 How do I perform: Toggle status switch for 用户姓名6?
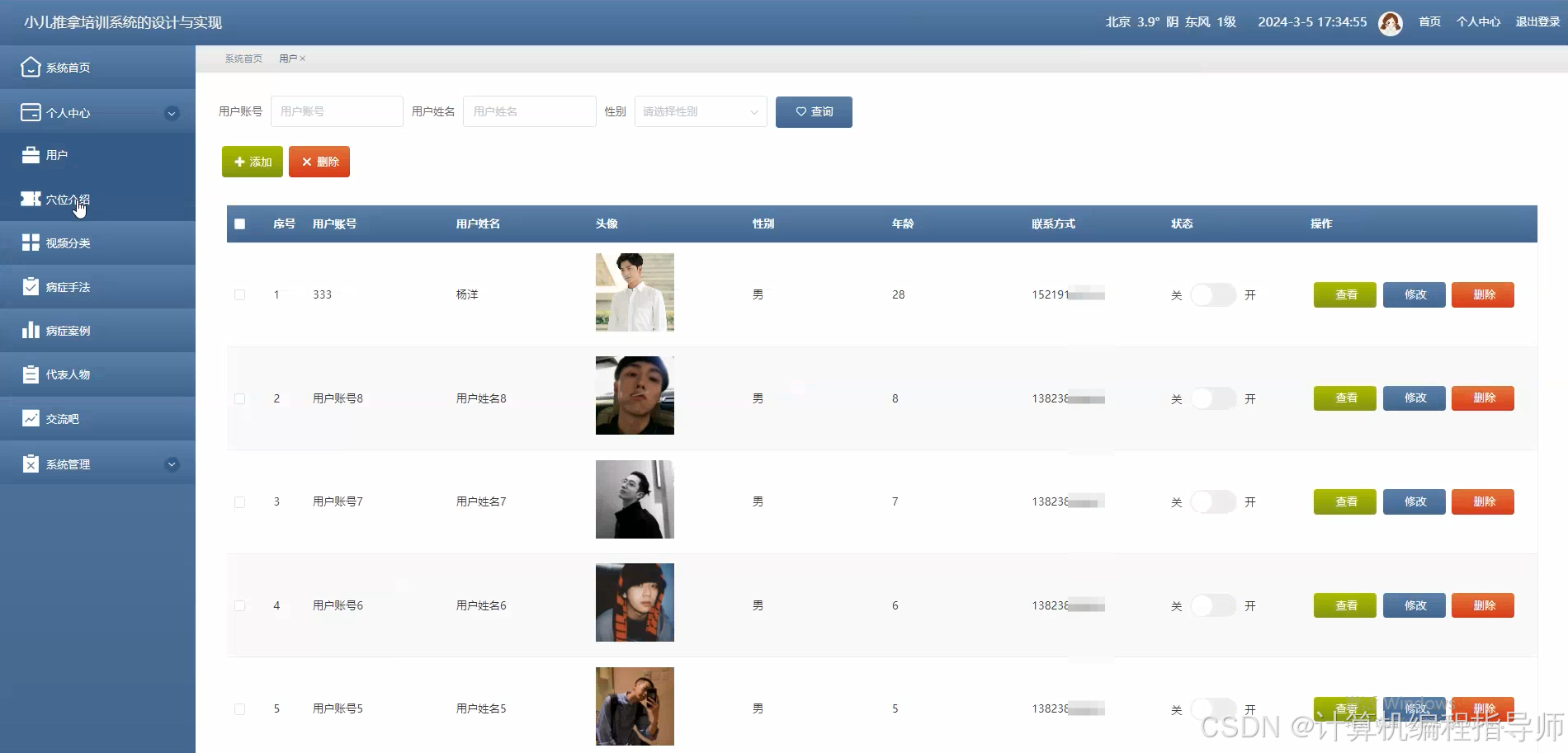(x=1213, y=605)
